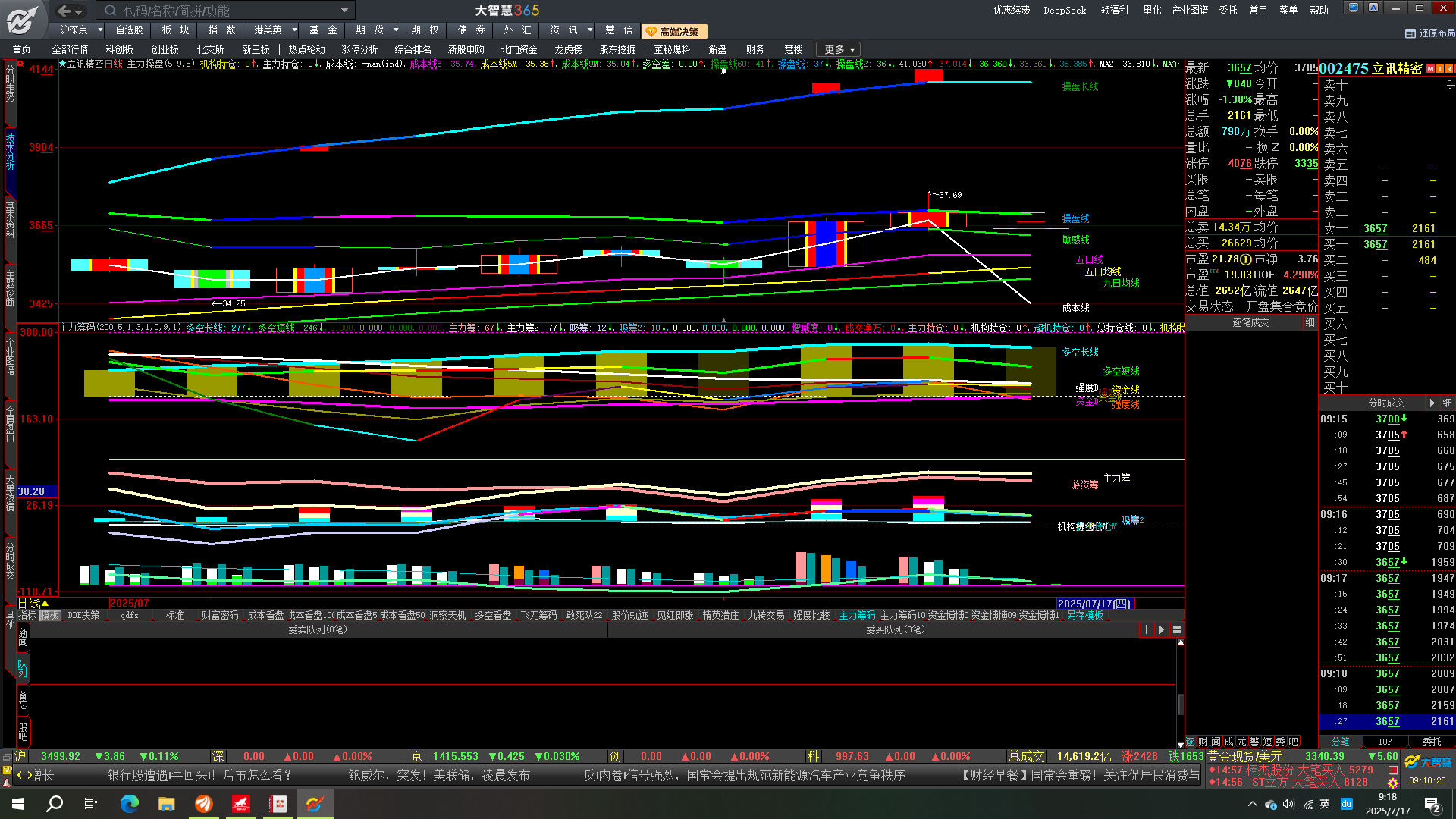Expand the 分时成交 arrow icon

click(1432, 403)
